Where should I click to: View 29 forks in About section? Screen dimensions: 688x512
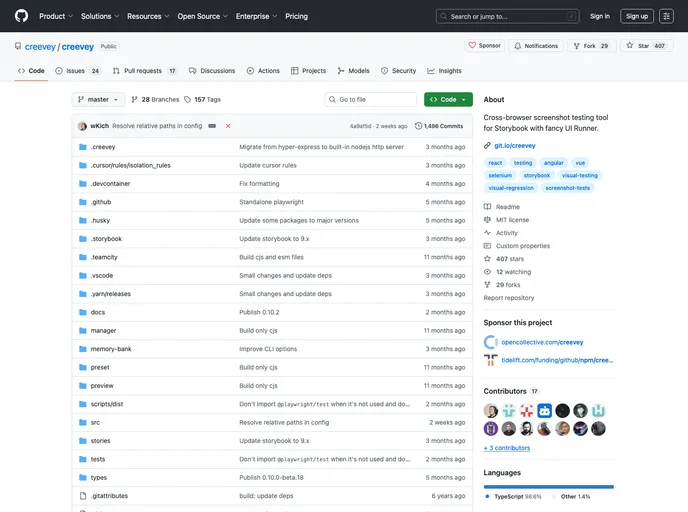(508, 285)
